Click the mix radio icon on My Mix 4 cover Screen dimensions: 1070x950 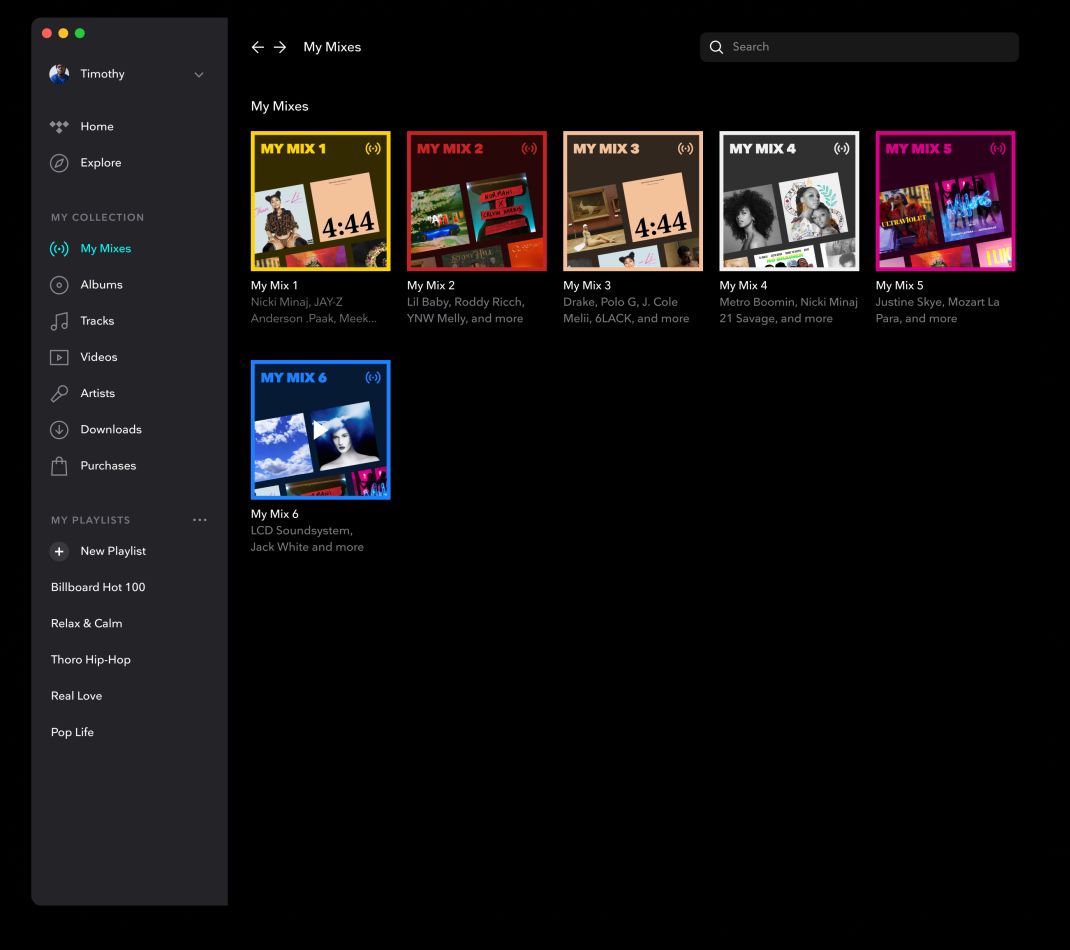coord(841,148)
